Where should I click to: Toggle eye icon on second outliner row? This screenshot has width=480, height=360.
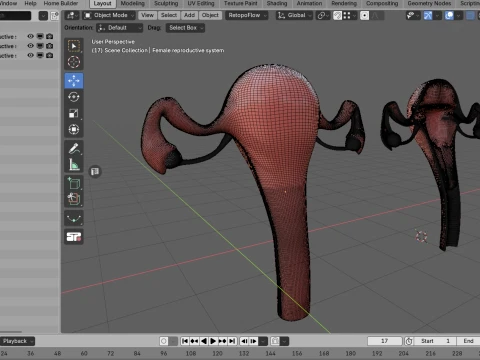31,46
